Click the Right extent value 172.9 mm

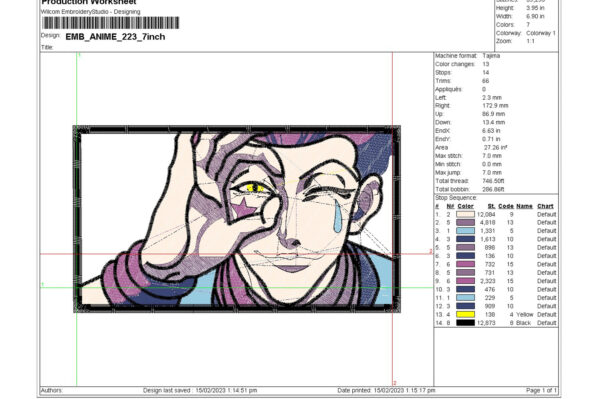[495, 106]
